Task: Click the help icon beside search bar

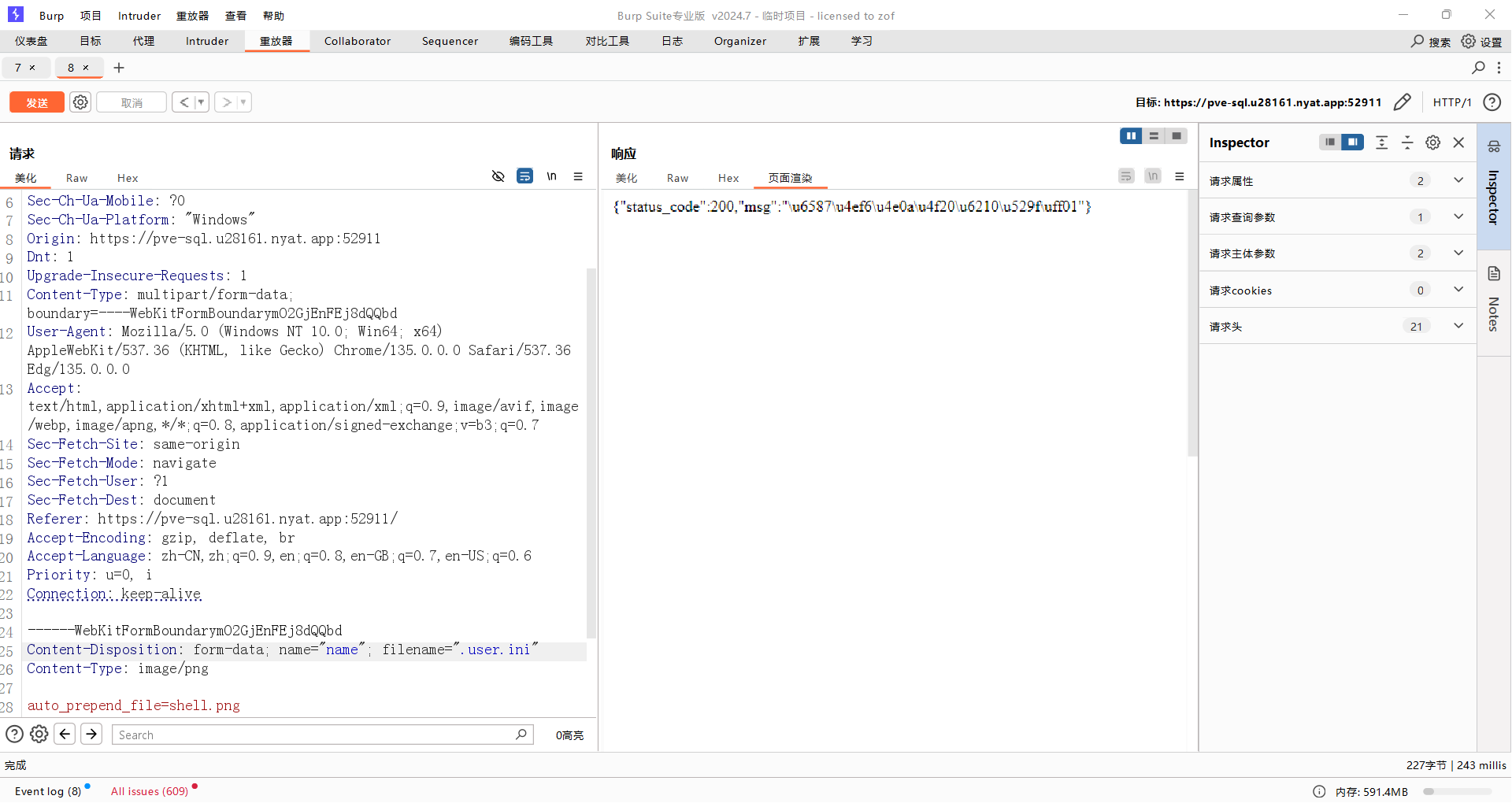Action: pyautogui.click(x=14, y=734)
